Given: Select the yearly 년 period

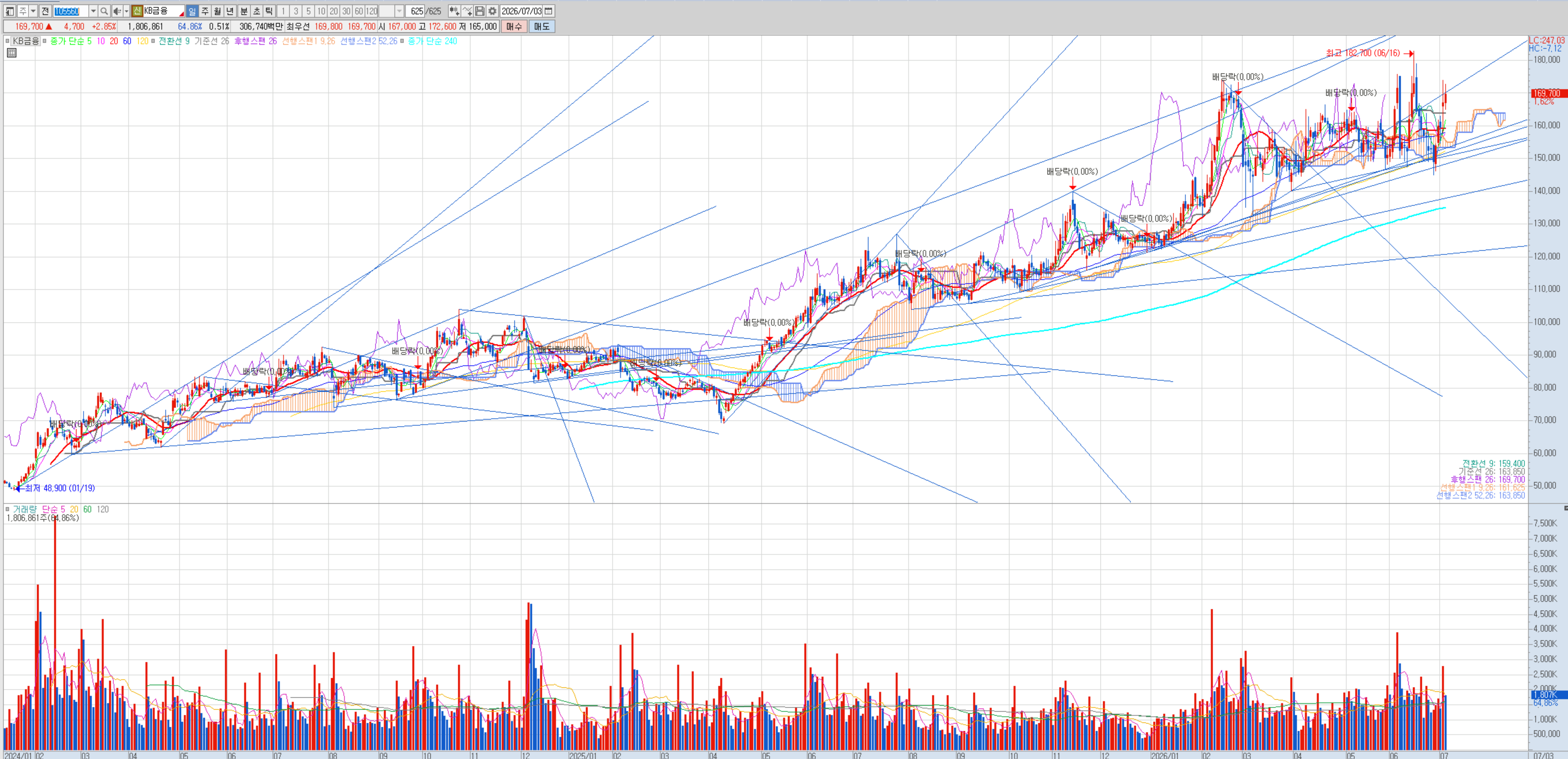Looking at the screenshot, I should tap(230, 11).
